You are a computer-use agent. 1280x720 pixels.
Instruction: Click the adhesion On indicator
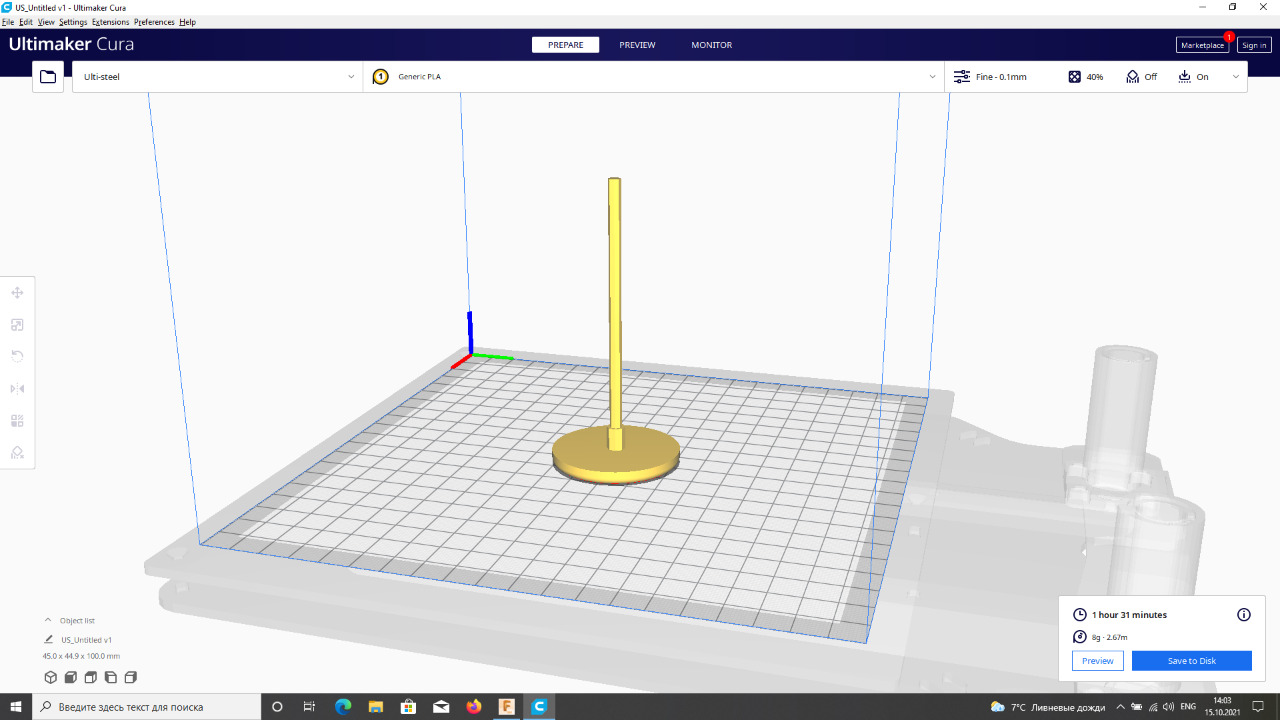pos(1193,77)
